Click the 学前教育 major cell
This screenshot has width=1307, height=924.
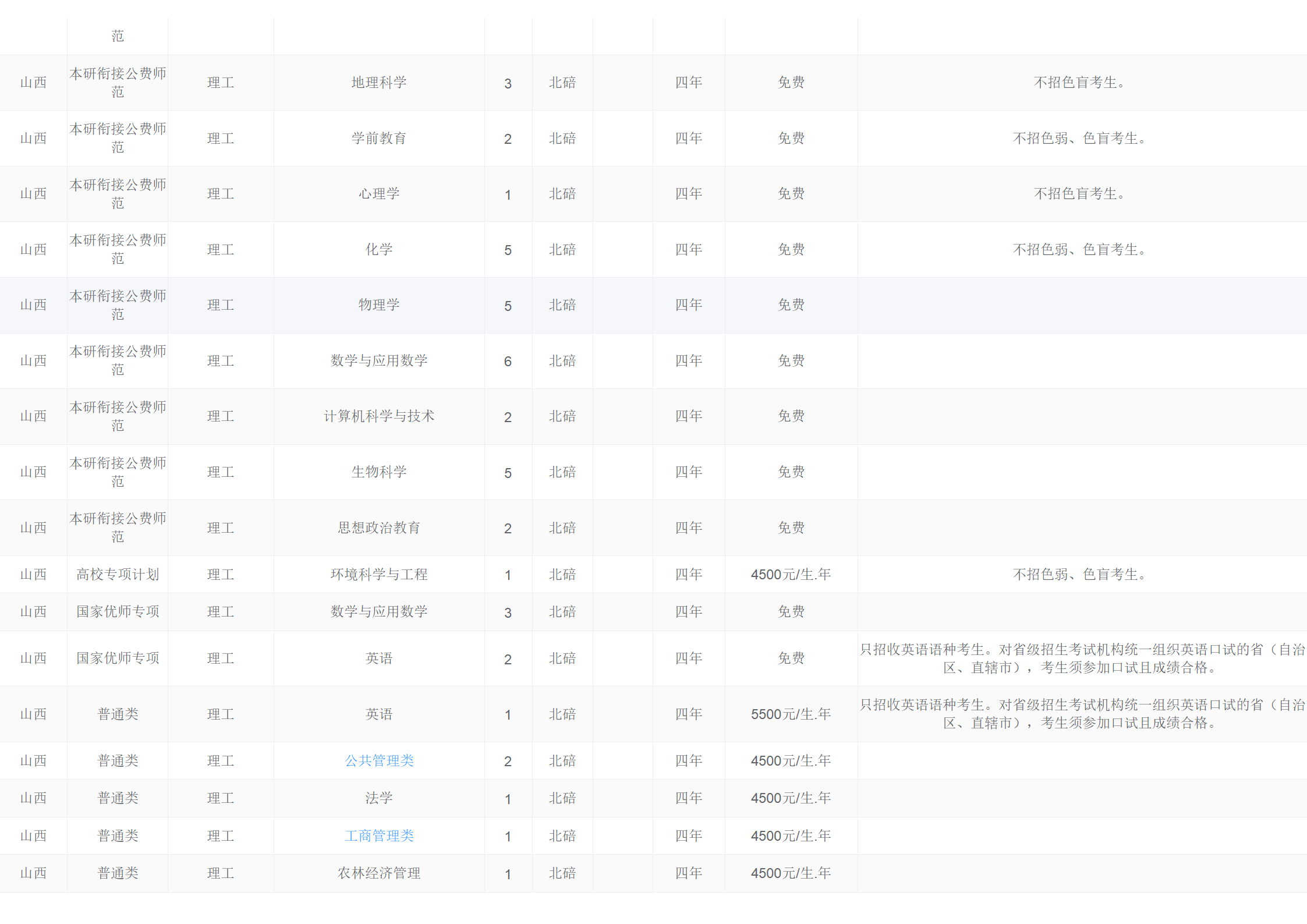pyautogui.click(x=379, y=138)
